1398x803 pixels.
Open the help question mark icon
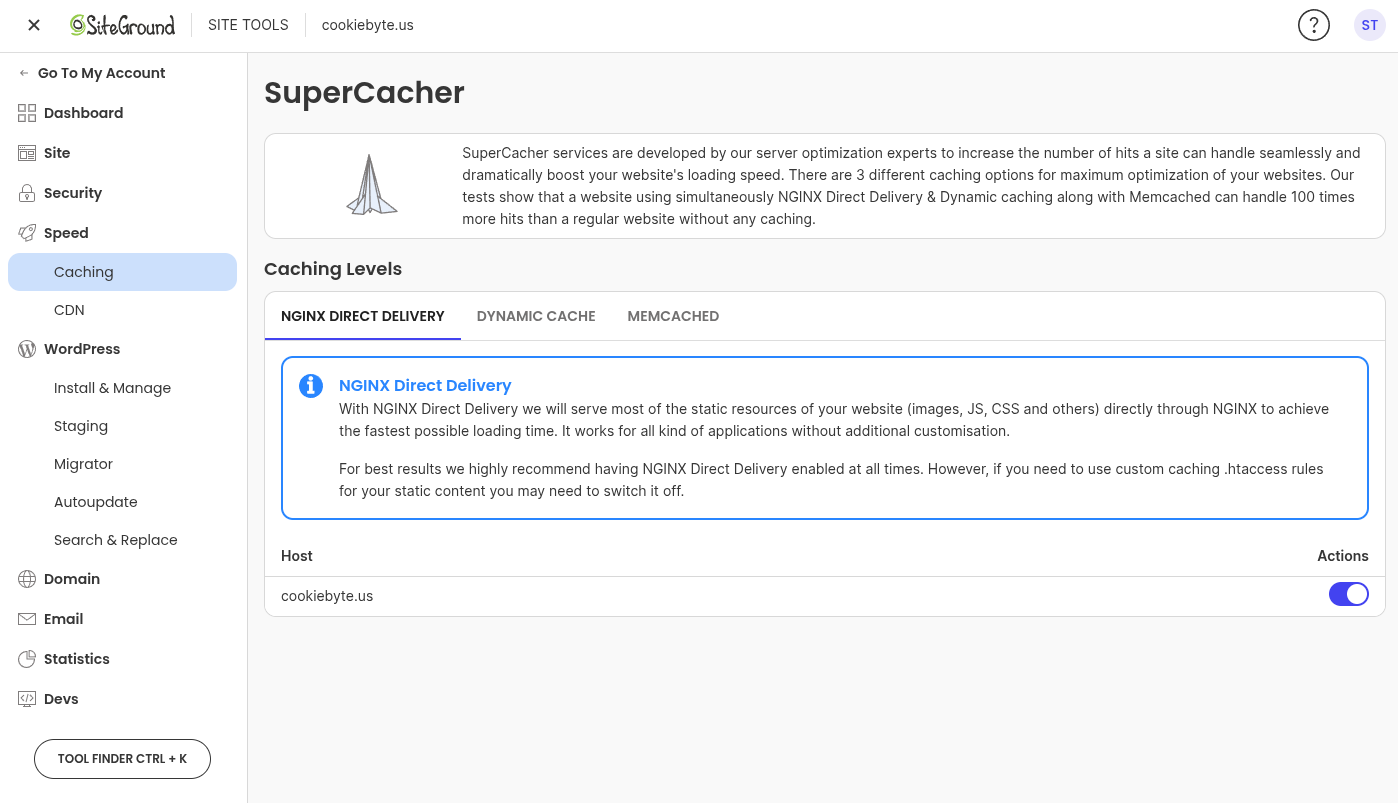[1313, 25]
